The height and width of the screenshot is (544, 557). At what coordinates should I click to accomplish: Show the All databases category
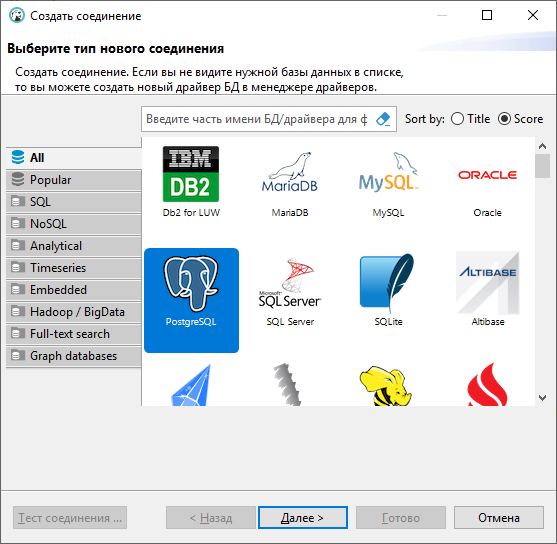pyautogui.click(x=74, y=157)
